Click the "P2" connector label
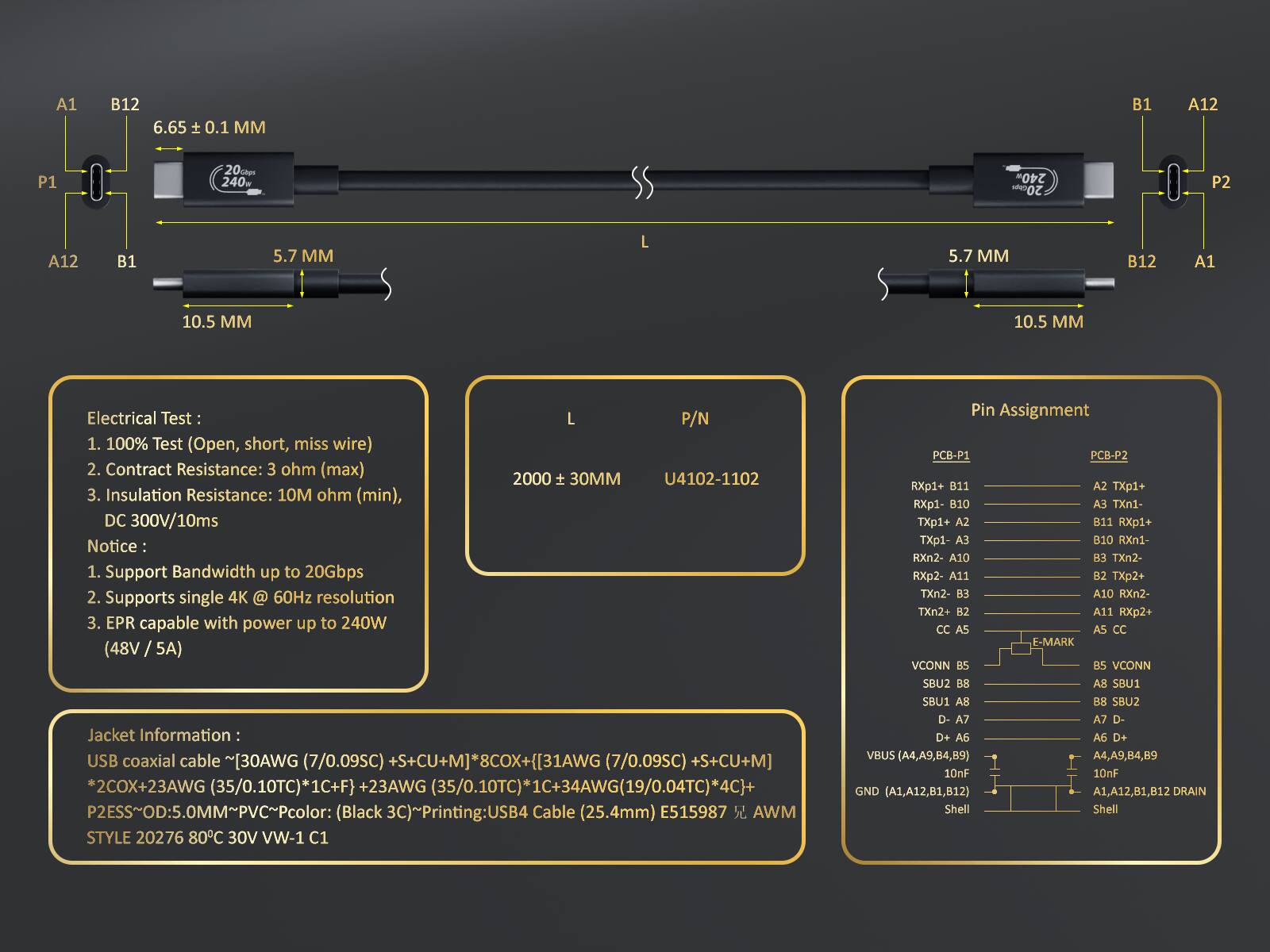The image size is (1270, 952). coord(1221,182)
